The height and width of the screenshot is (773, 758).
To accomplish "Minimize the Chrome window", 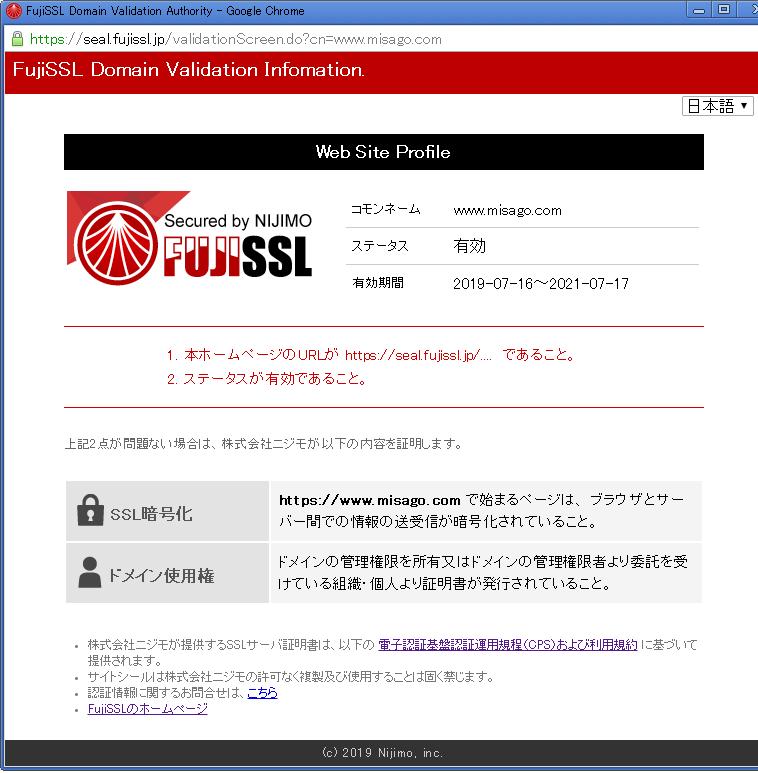I will tap(699, 10).
